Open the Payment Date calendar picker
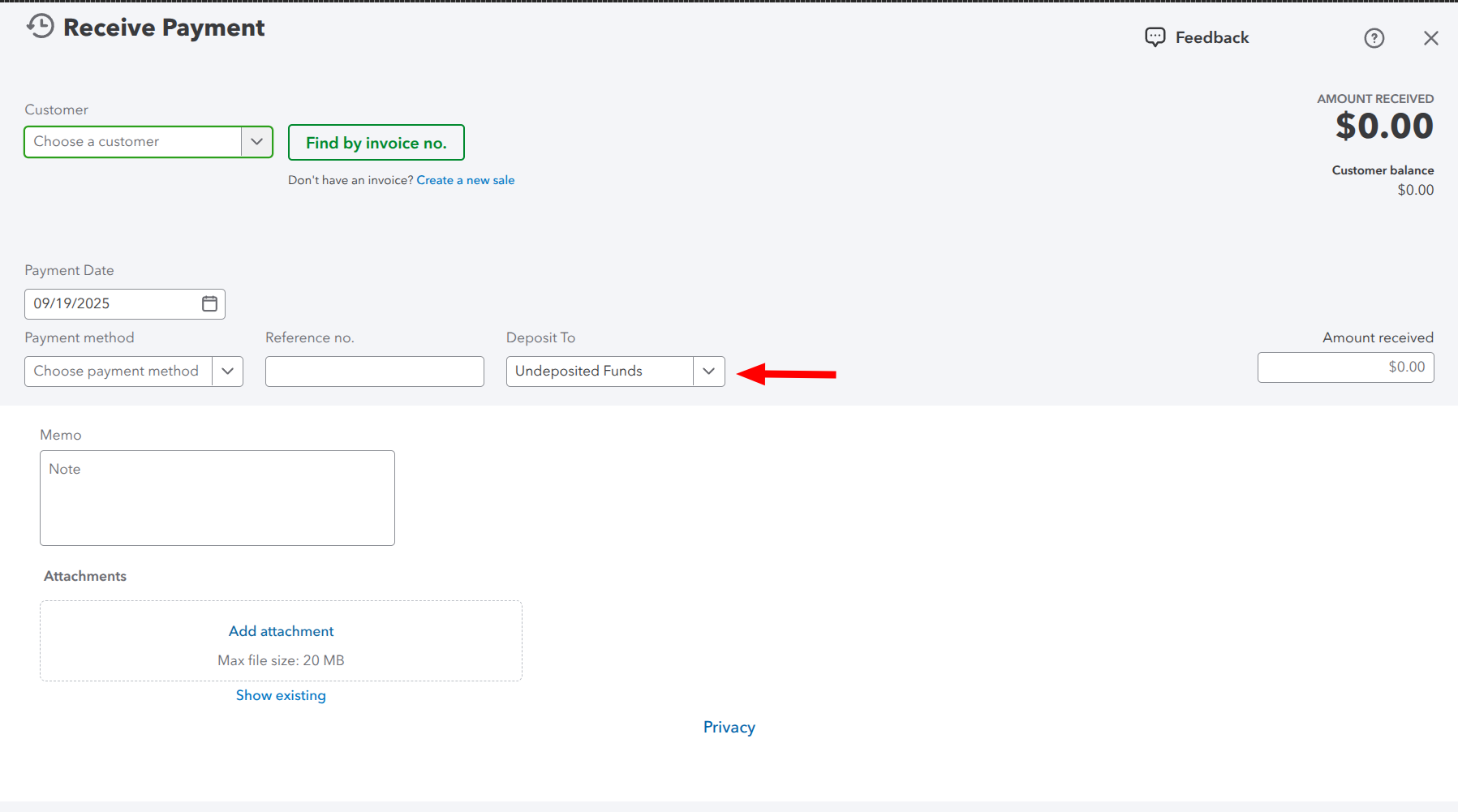1458x812 pixels. click(209, 303)
